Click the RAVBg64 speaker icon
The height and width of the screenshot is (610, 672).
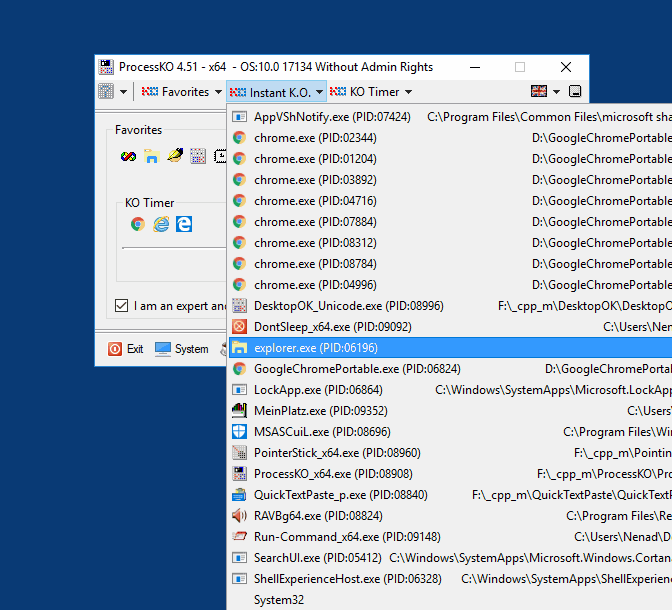coord(239,516)
